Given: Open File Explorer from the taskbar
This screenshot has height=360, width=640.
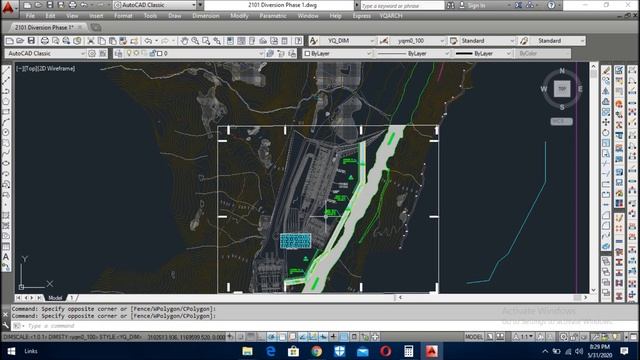Looking at the screenshot, I should click(x=247, y=351).
